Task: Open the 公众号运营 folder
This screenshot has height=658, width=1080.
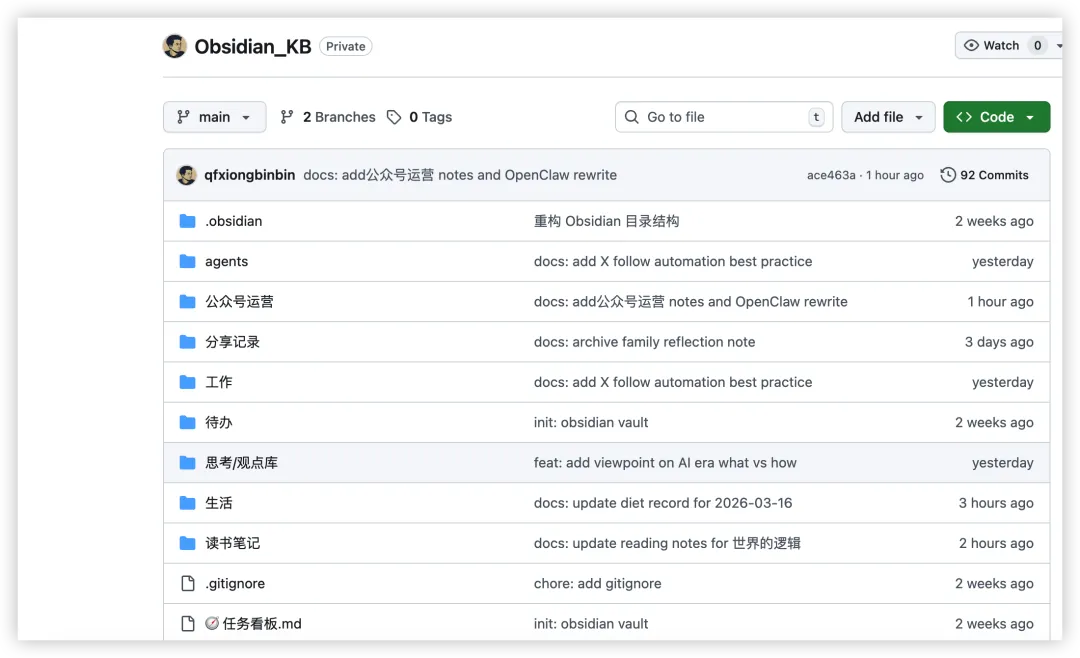Action: tap(239, 302)
